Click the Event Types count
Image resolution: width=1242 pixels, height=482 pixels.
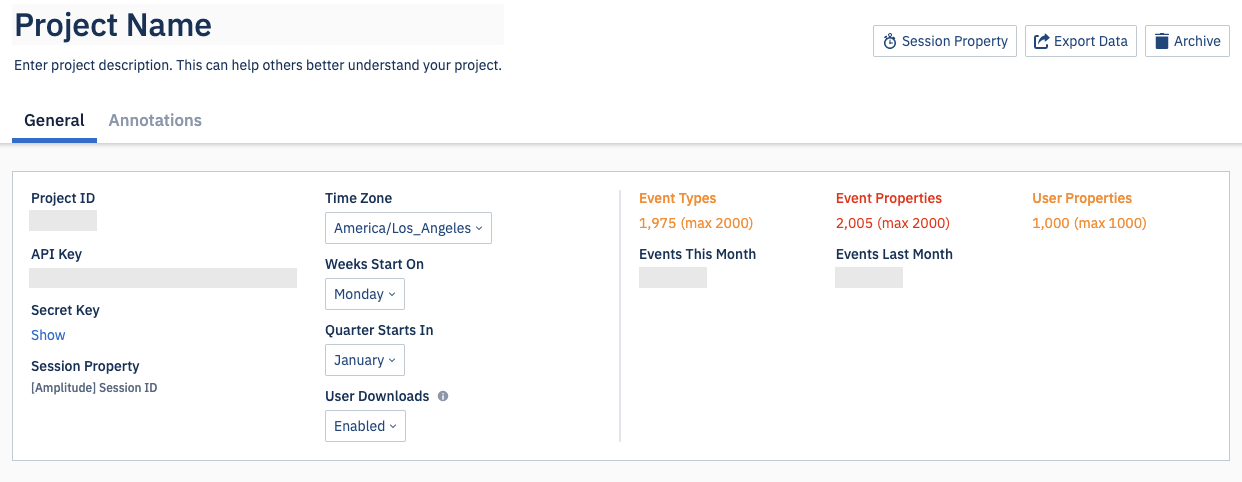coord(695,223)
